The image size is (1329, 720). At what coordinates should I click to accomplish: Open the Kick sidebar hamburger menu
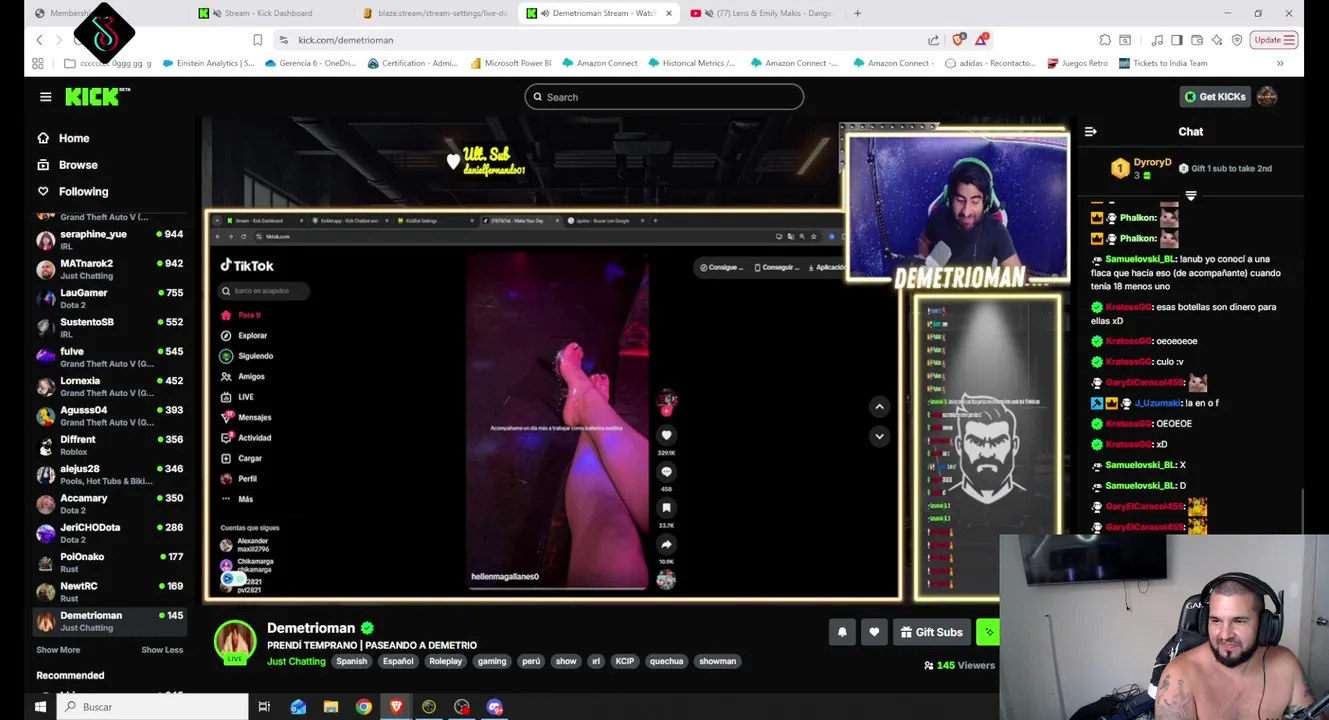pyautogui.click(x=45, y=97)
